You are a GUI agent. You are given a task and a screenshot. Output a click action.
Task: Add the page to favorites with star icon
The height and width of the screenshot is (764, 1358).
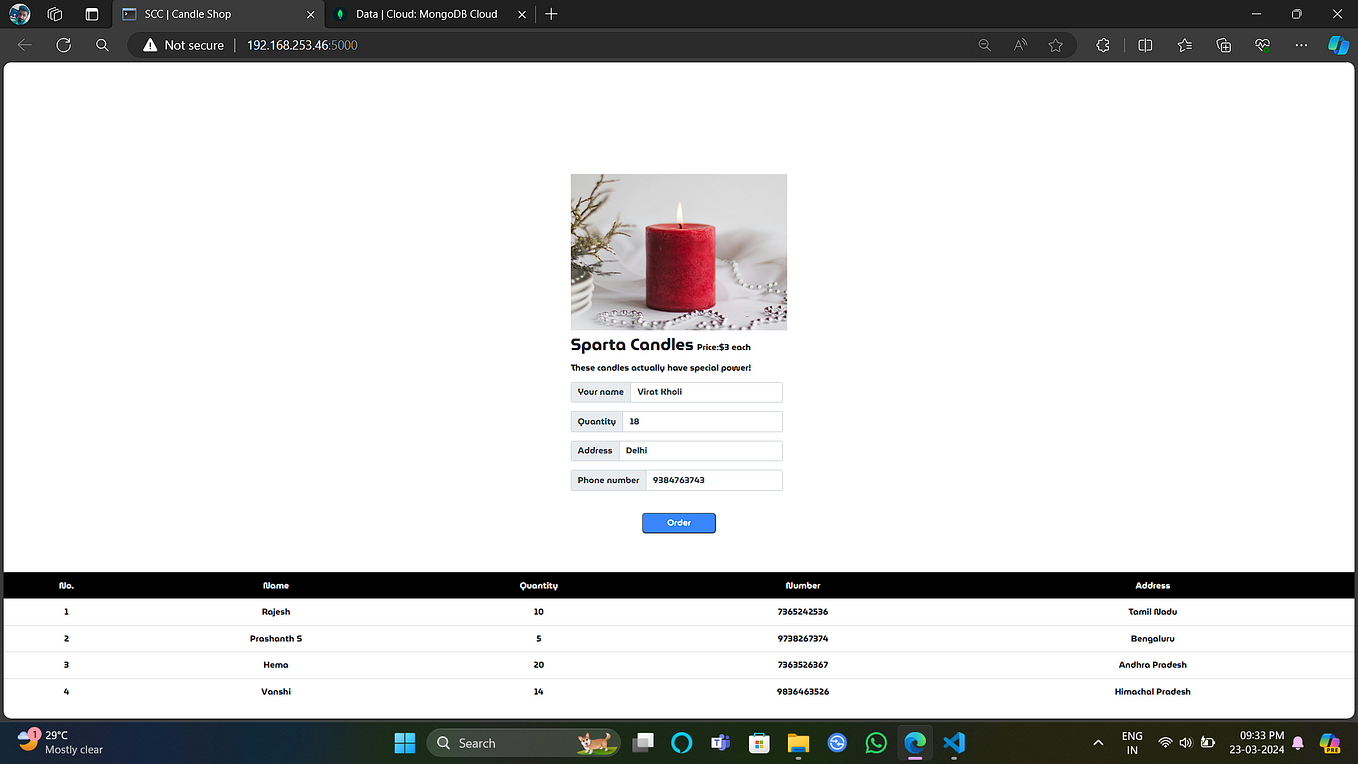(x=1056, y=45)
